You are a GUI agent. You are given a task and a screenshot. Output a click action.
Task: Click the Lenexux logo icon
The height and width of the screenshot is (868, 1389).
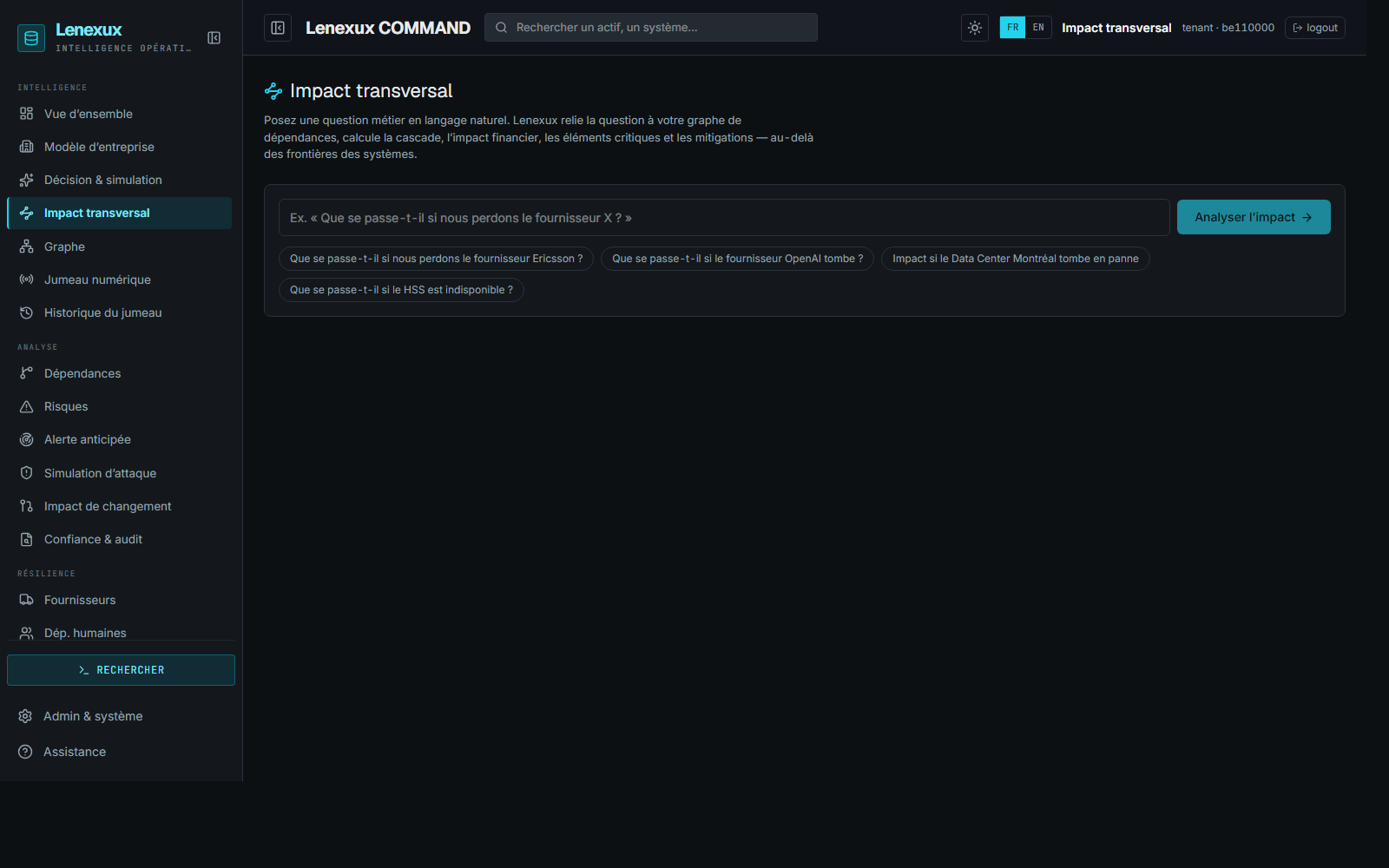tap(31, 38)
